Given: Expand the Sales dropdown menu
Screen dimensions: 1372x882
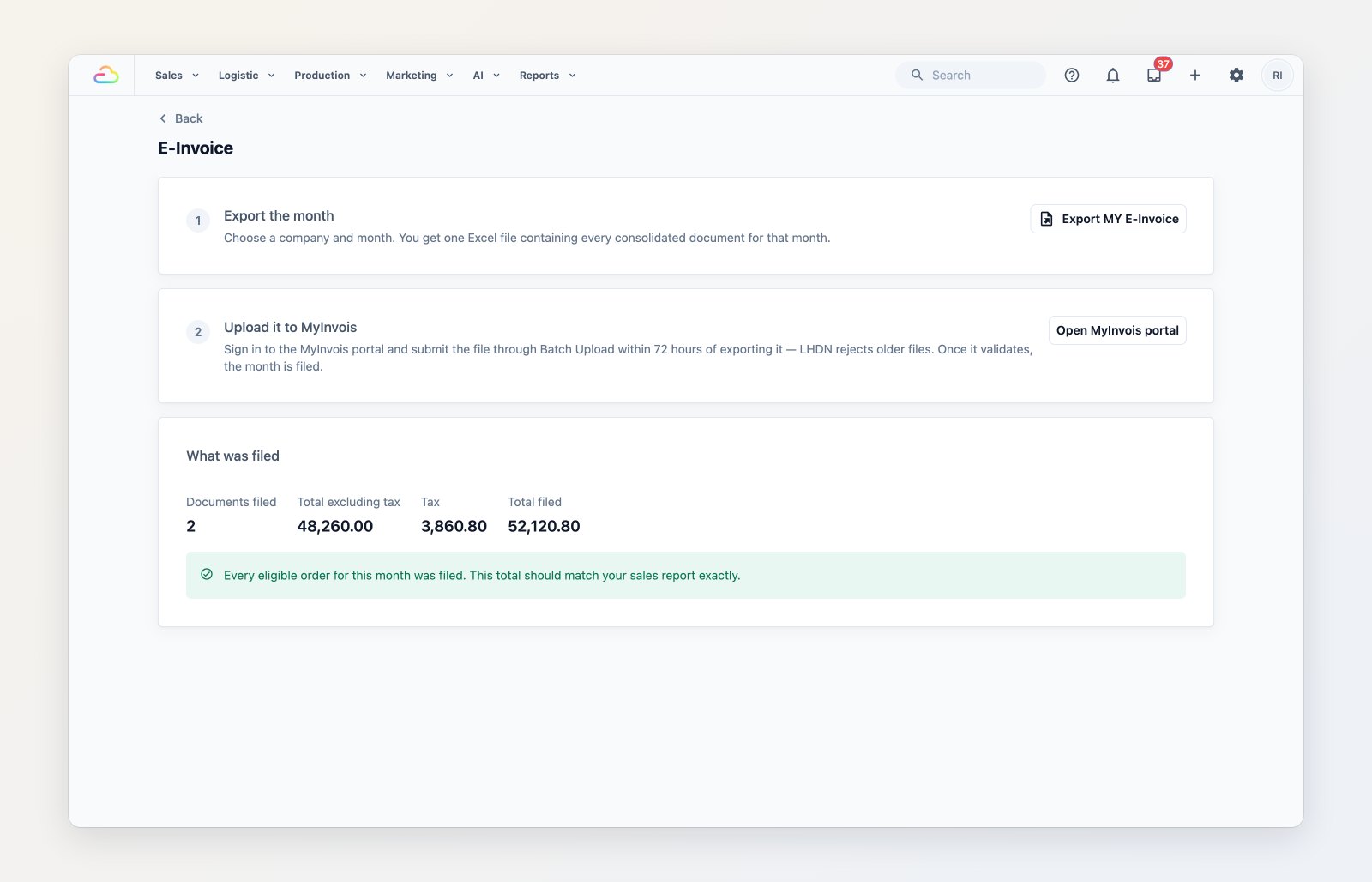Looking at the screenshot, I should (x=177, y=76).
